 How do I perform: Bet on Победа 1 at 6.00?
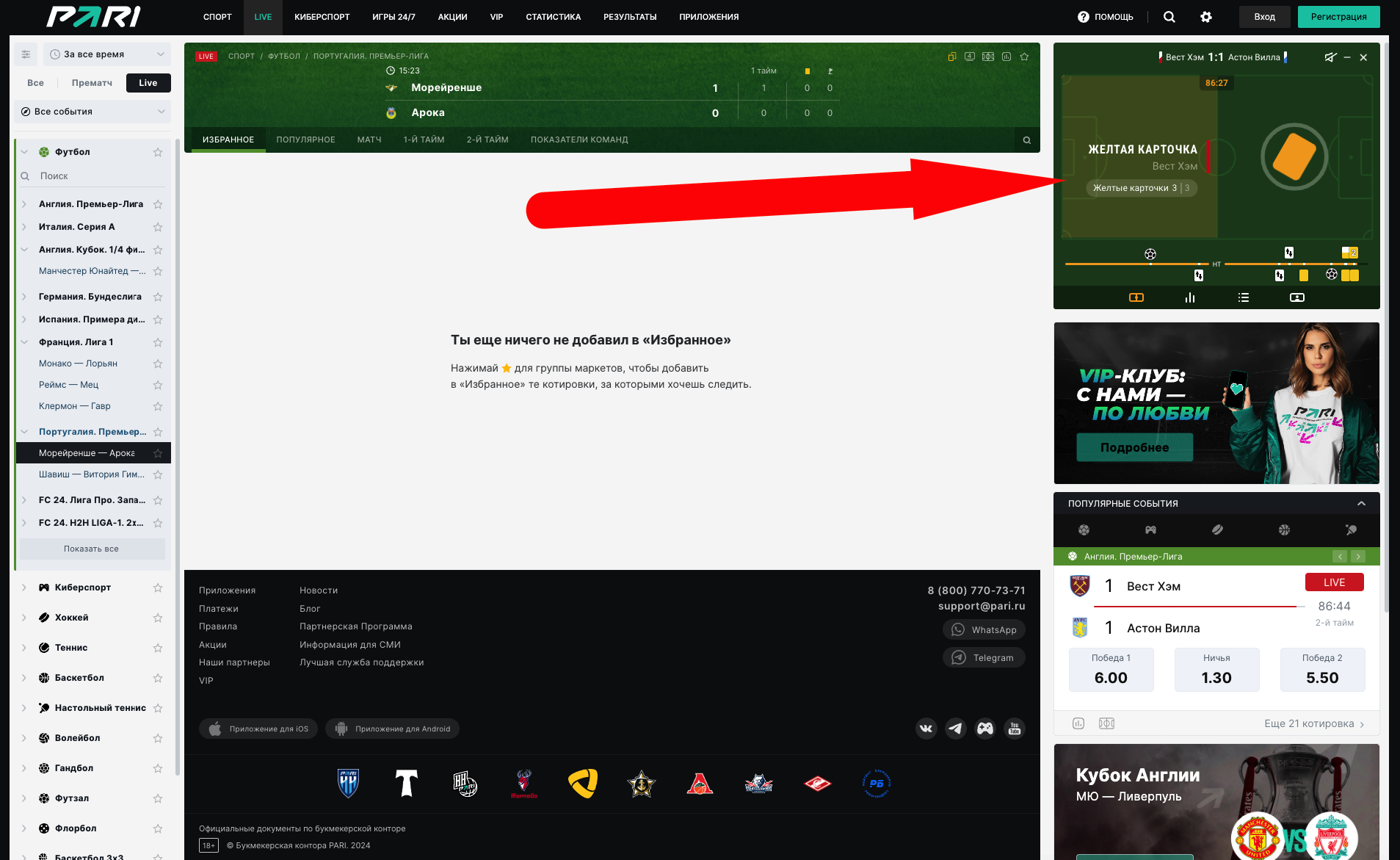coord(1111,670)
